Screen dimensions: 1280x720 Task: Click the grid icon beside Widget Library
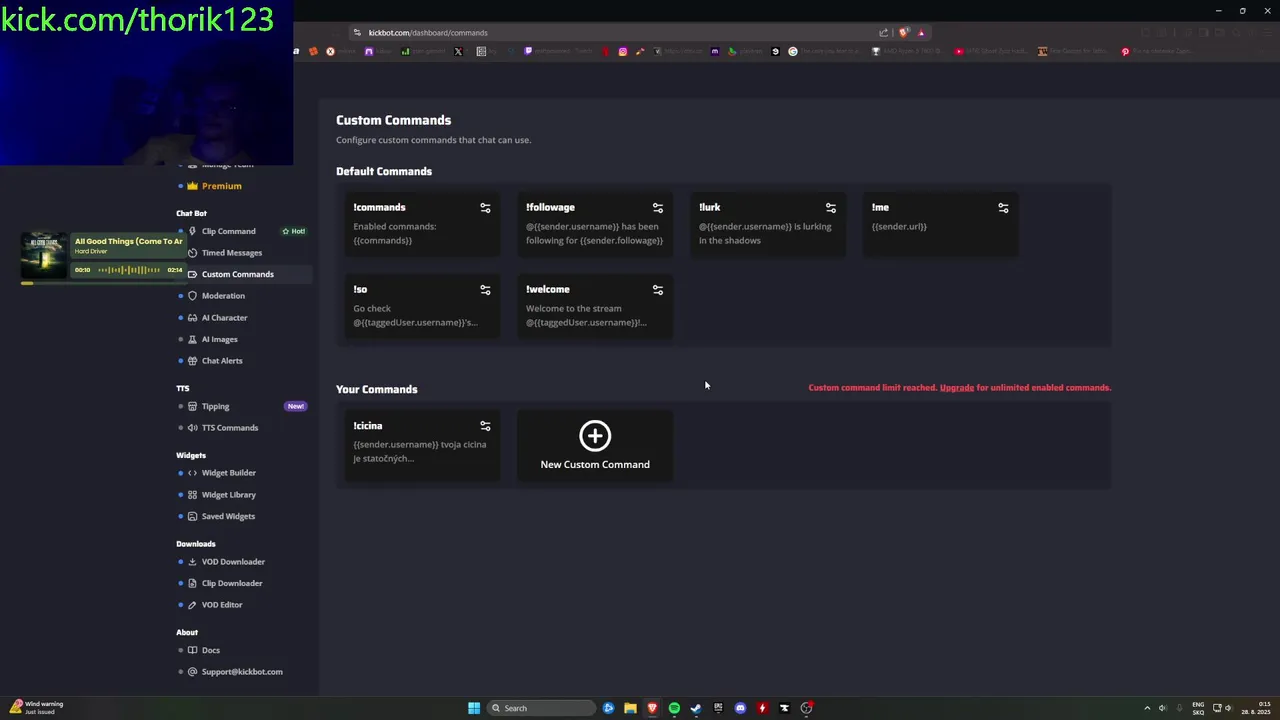pyautogui.click(x=192, y=495)
